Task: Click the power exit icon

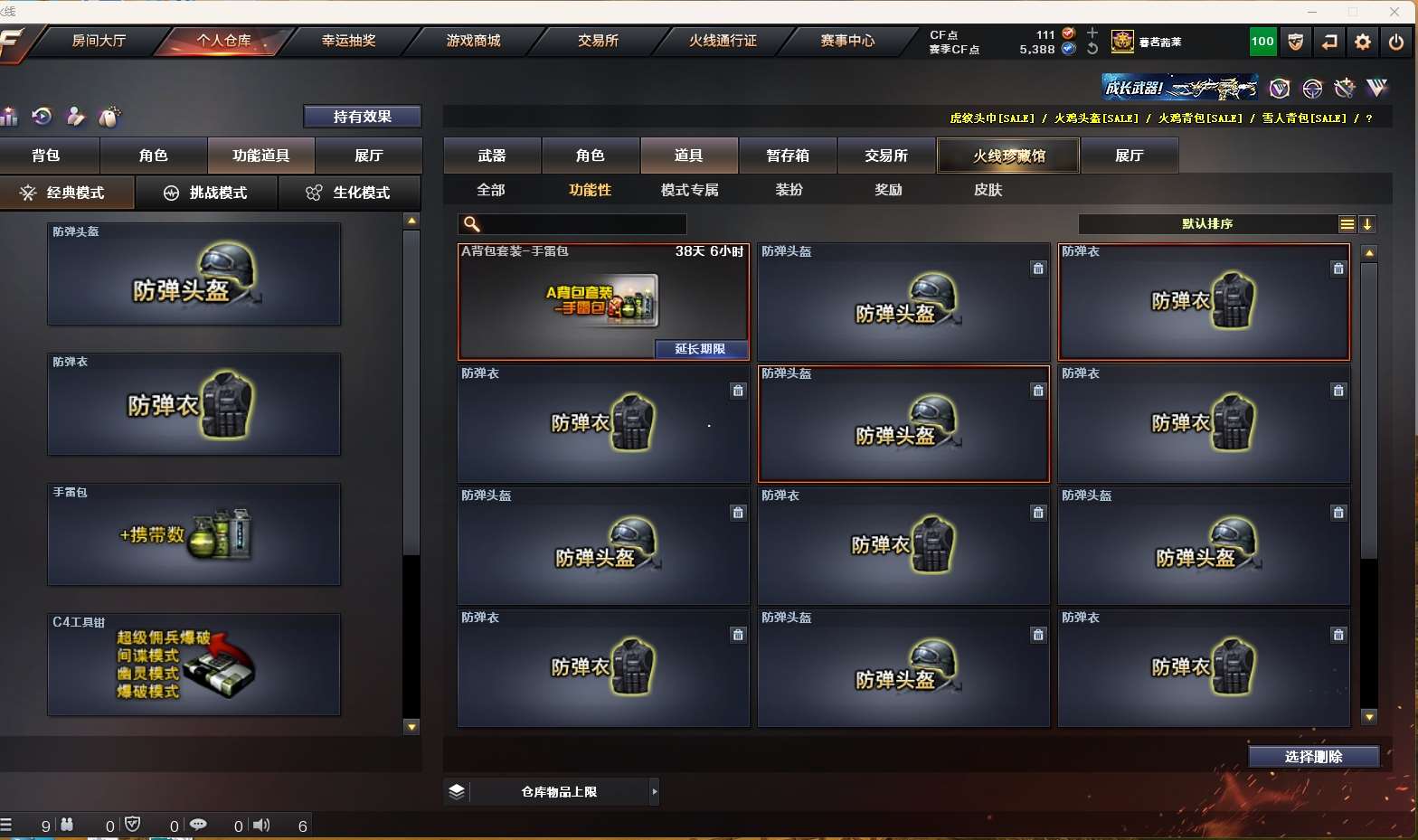Action: (x=1396, y=42)
